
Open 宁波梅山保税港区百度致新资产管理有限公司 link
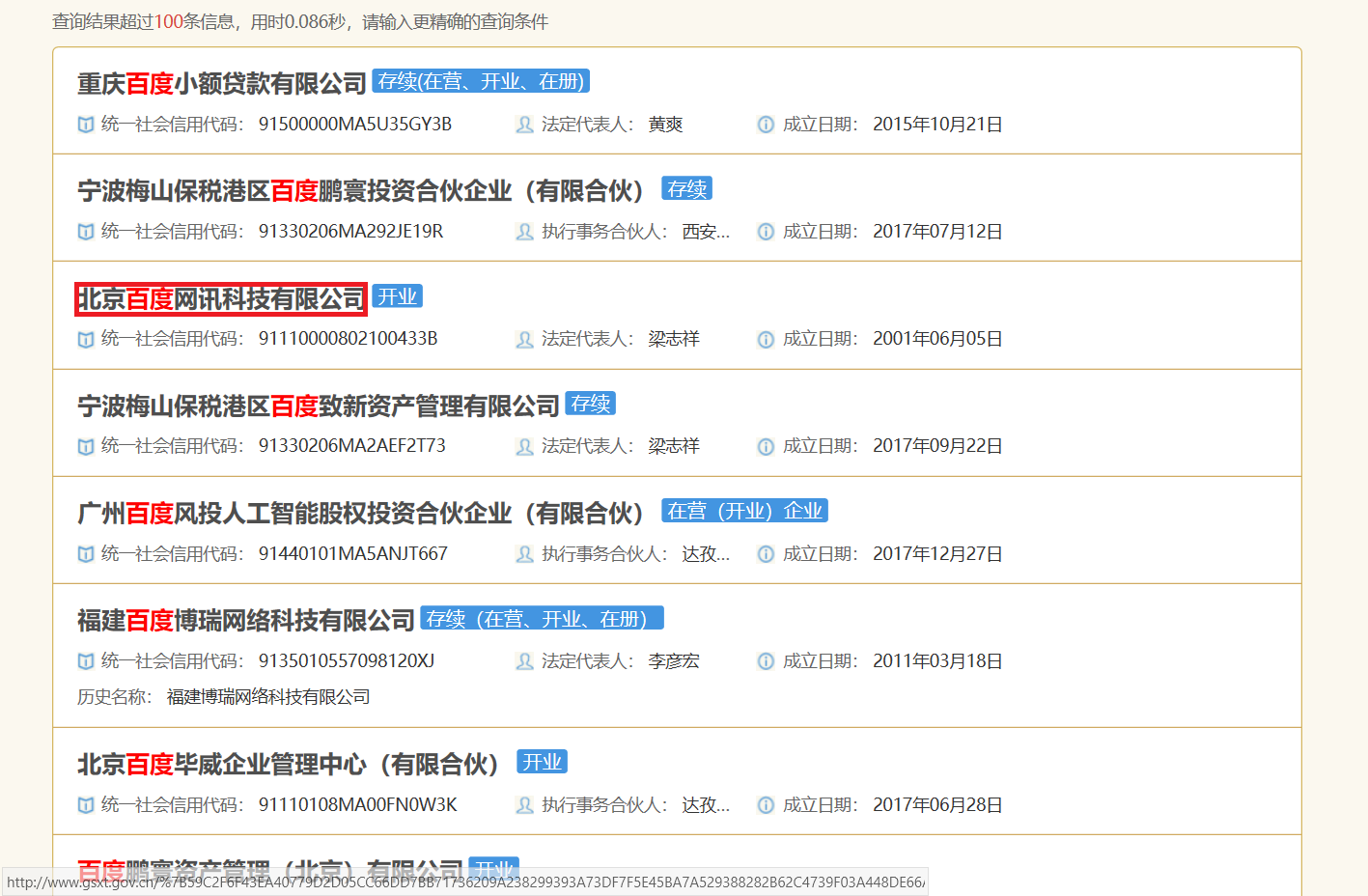(x=319, y=406)
